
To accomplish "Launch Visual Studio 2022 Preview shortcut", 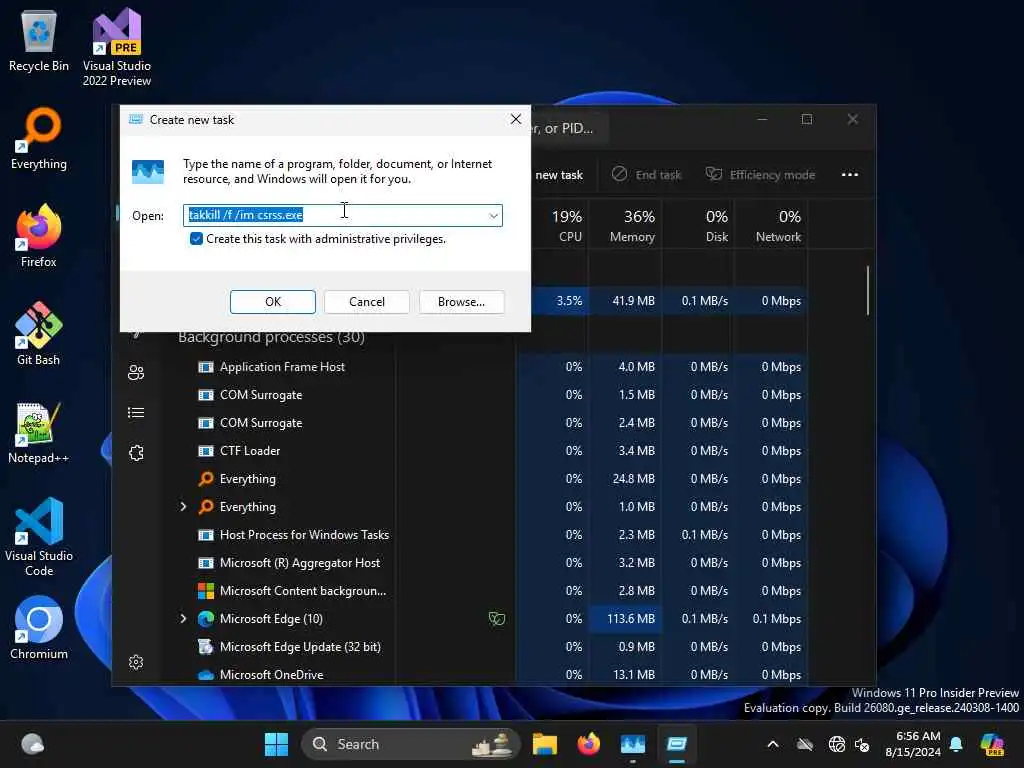I will [117, 46].
